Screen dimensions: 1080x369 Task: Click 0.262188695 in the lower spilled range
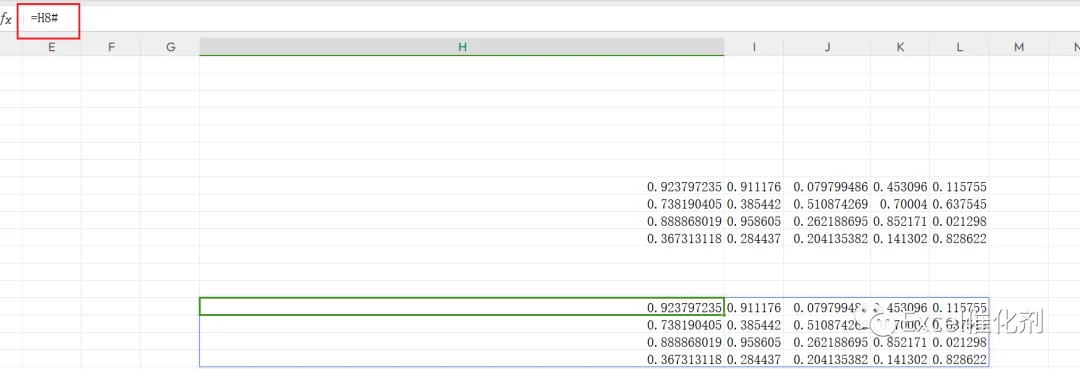[831, 342]
